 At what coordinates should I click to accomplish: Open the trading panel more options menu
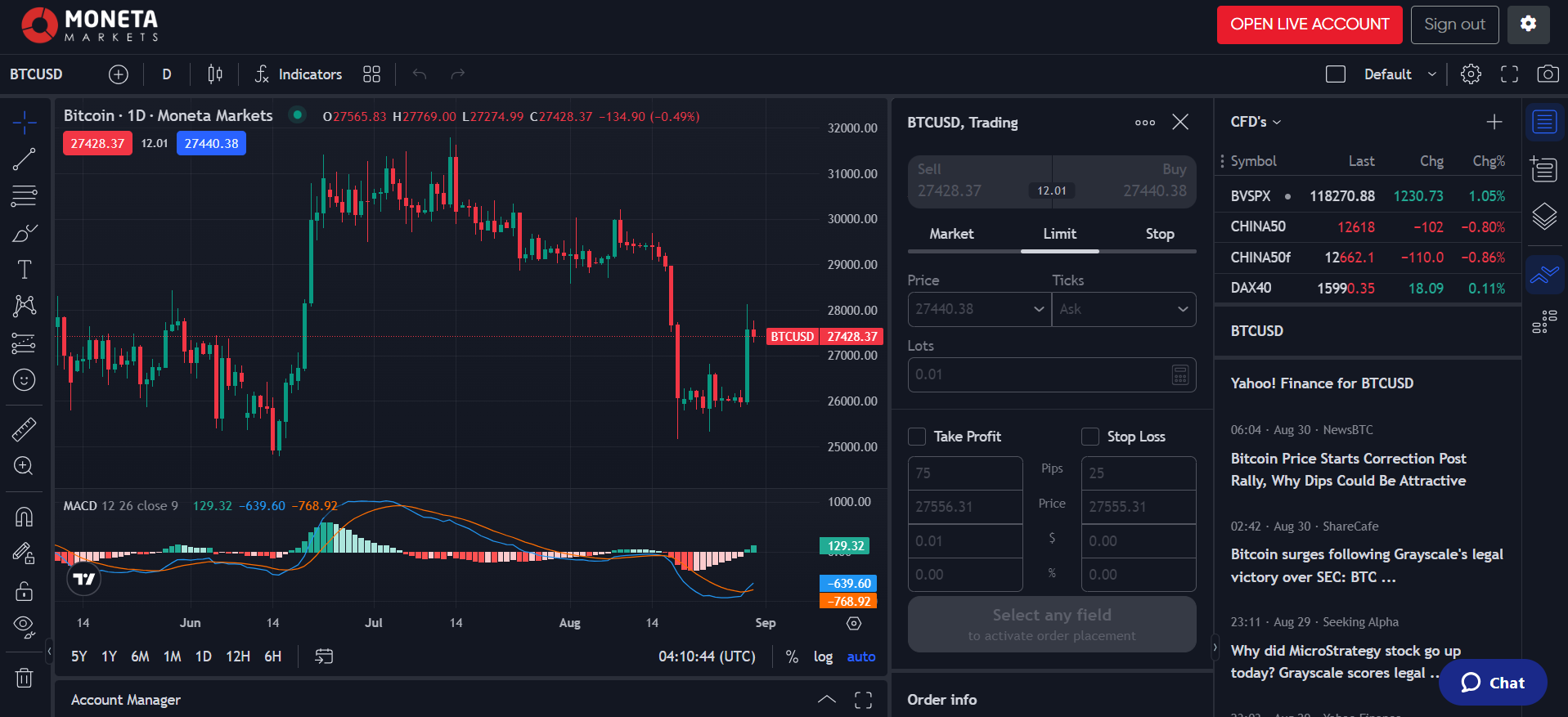click(x=1145, y=123)
